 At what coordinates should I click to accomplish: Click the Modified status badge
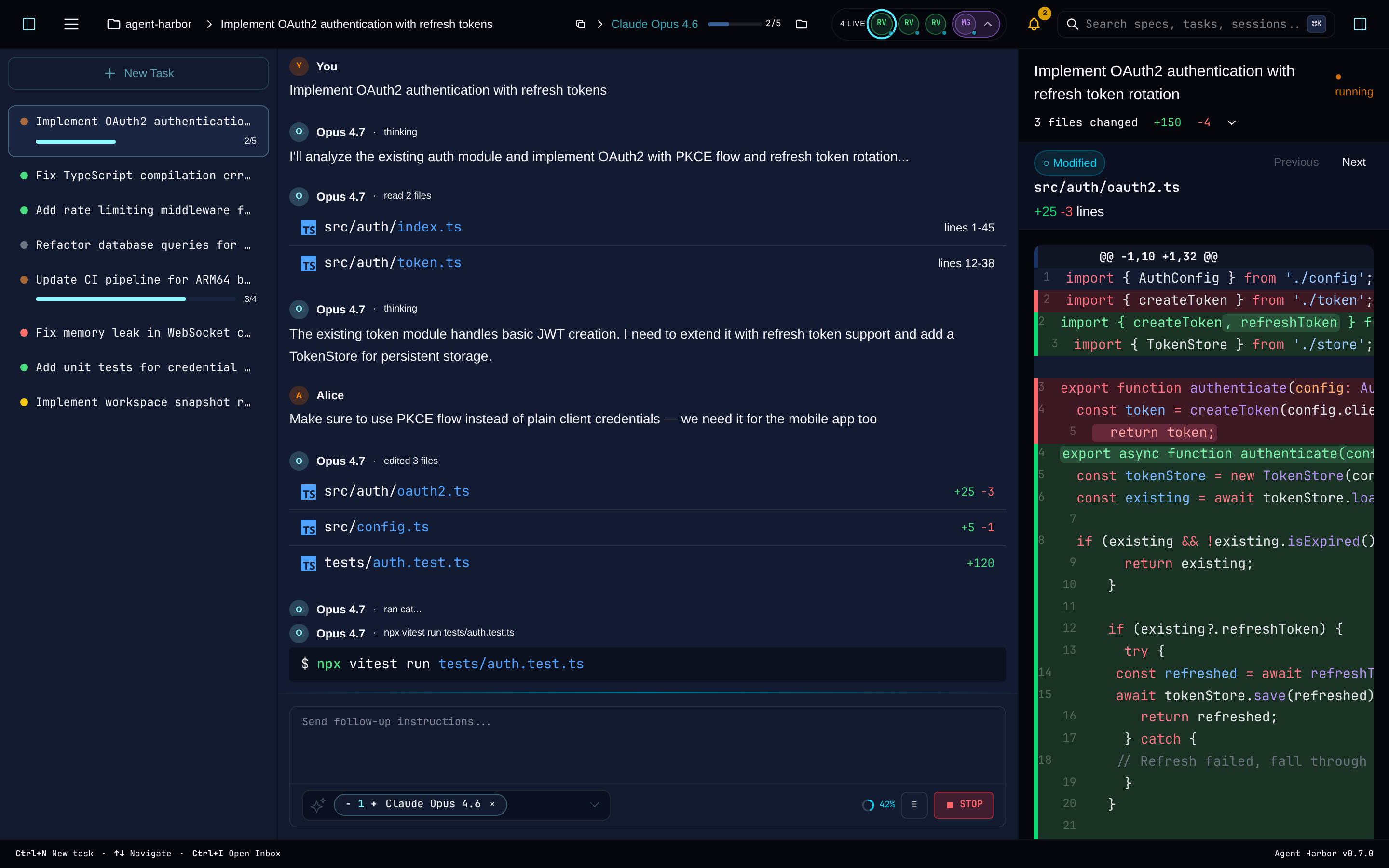(x=1069, y=163)
